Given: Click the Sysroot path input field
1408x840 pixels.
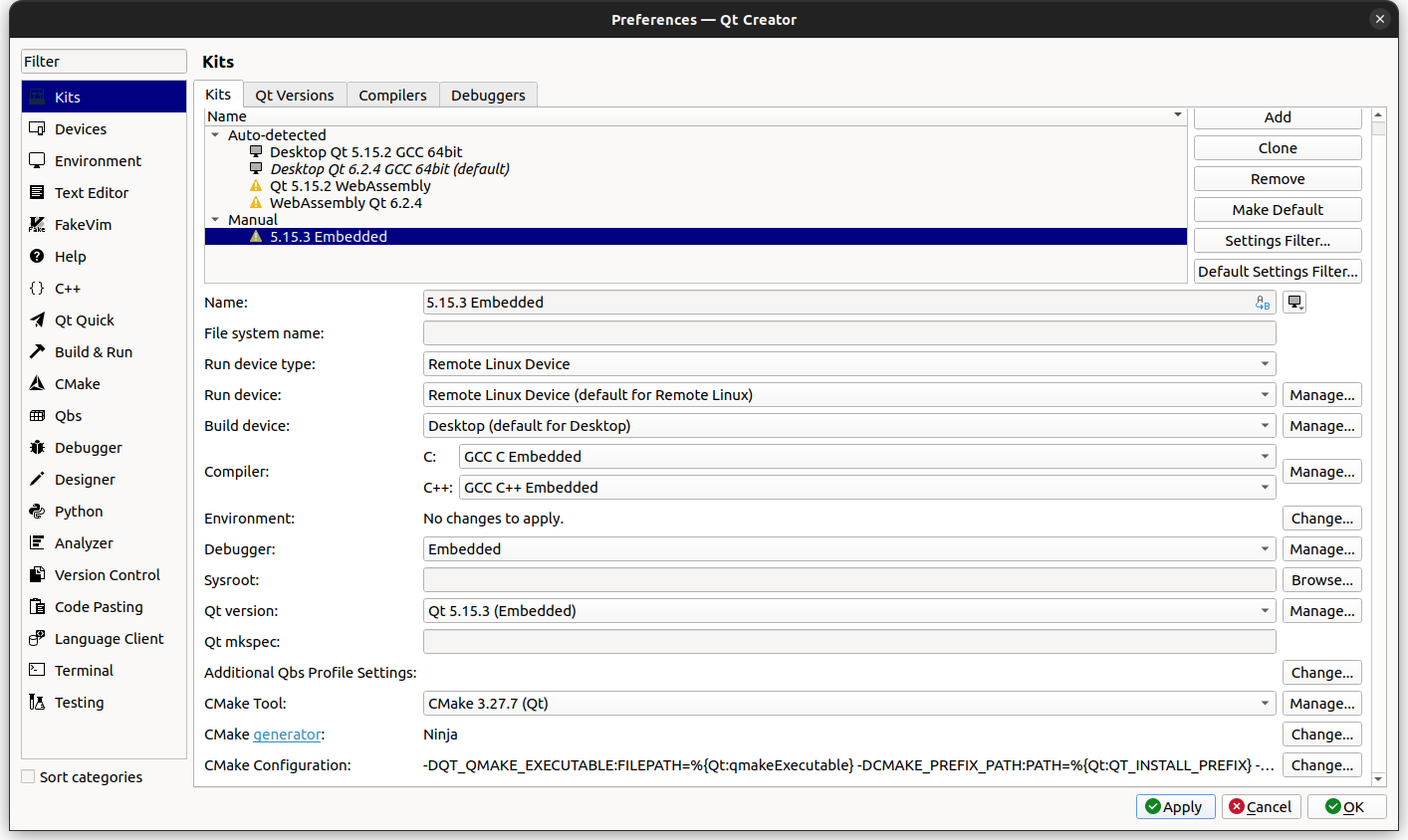Looking at the screenshot, I should click(848, 580).
